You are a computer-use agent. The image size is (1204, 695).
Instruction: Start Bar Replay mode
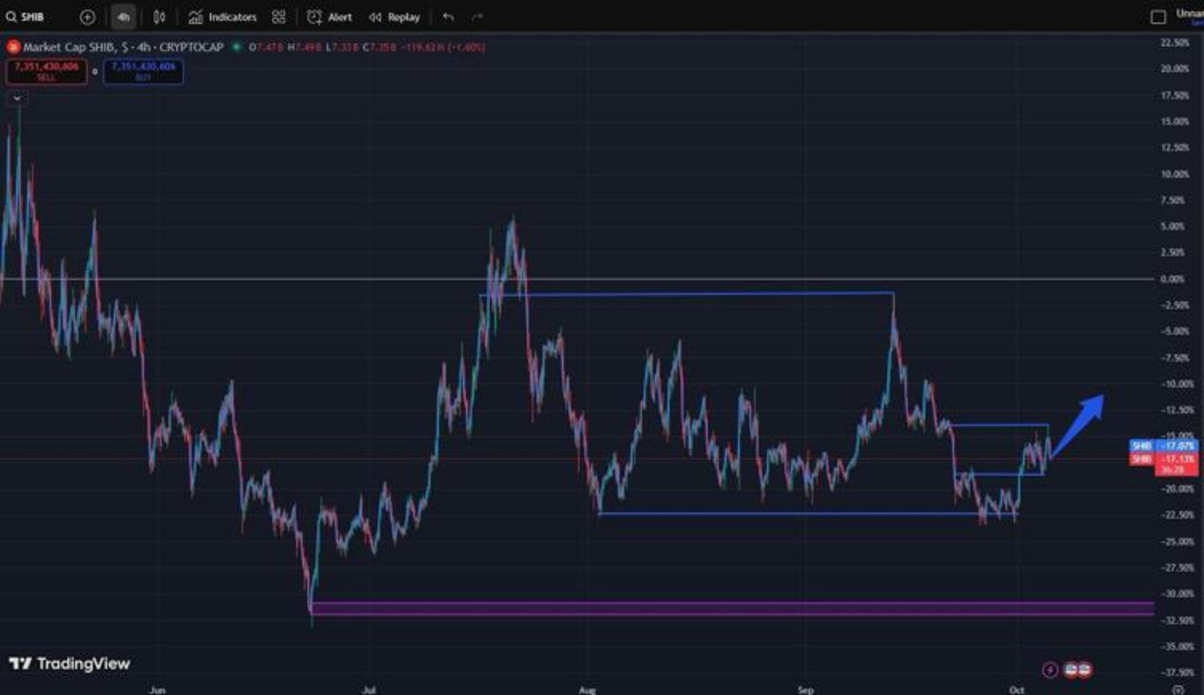(x=394, y=17)
